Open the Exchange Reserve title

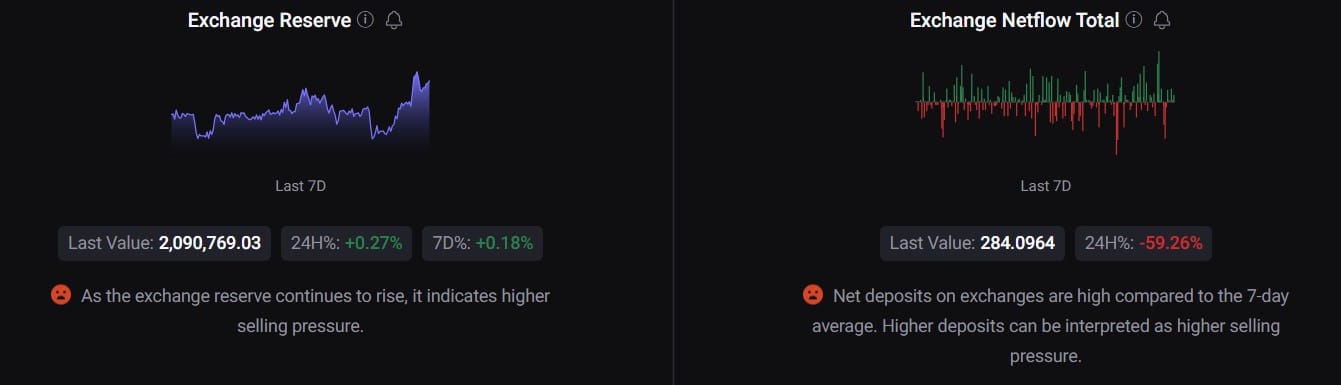pyautogui.click(x=269, y=20)
